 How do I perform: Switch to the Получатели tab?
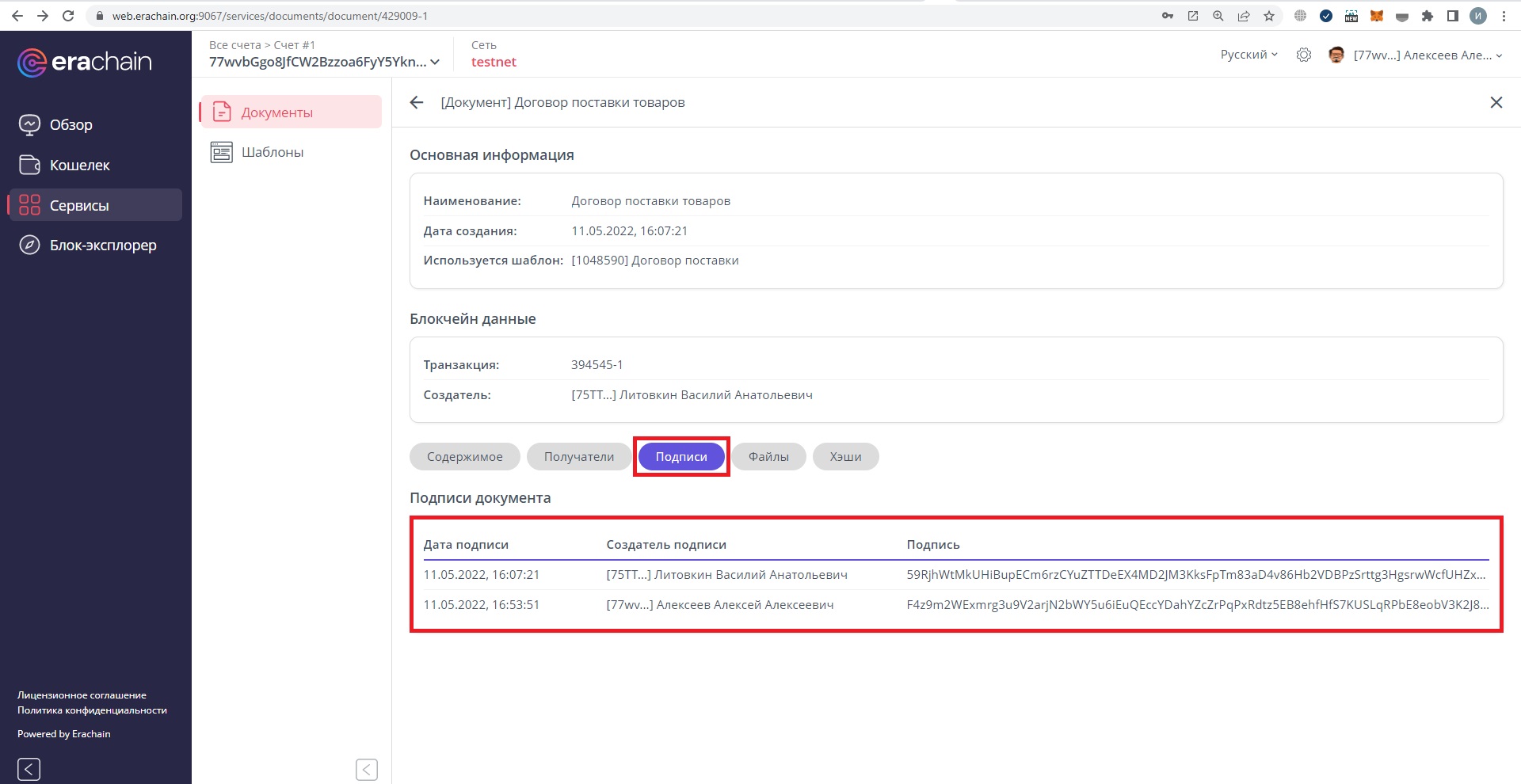point(578,457)
